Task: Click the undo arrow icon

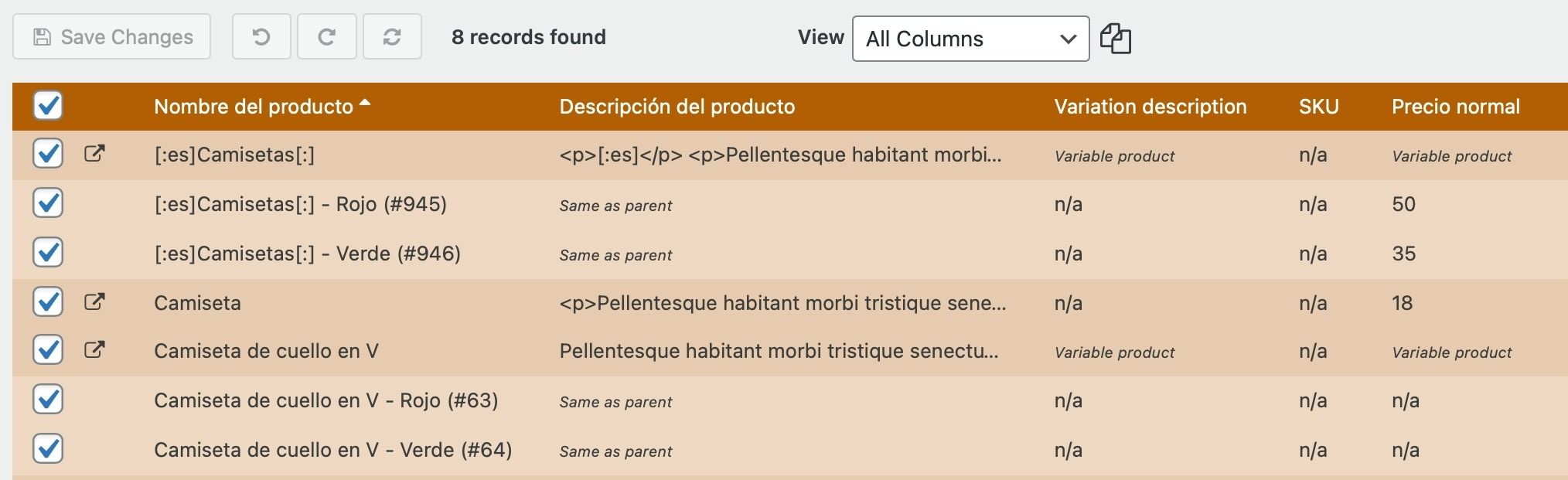Action: [261, 36]
